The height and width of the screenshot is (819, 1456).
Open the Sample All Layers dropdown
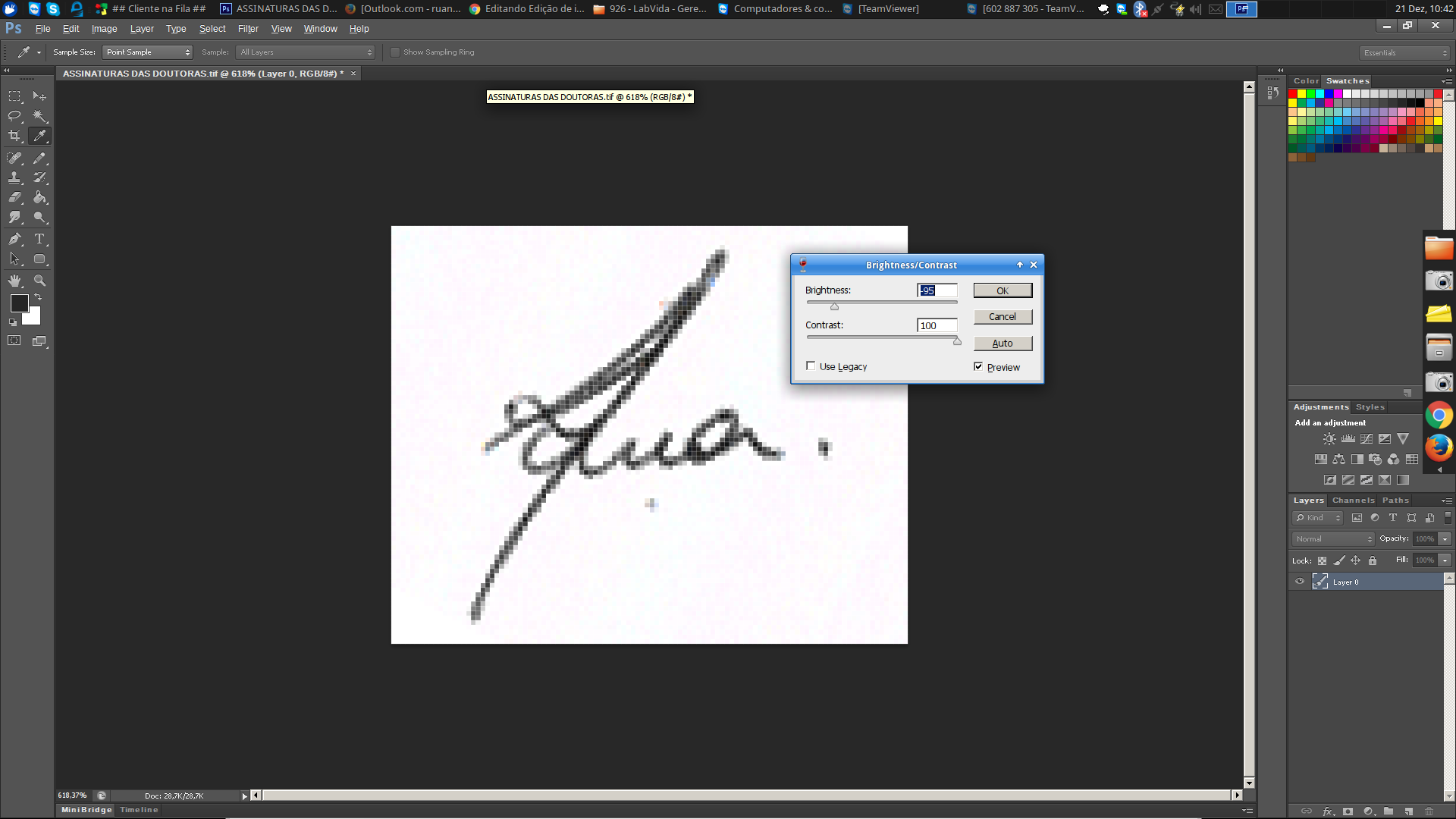click(306, 52)
